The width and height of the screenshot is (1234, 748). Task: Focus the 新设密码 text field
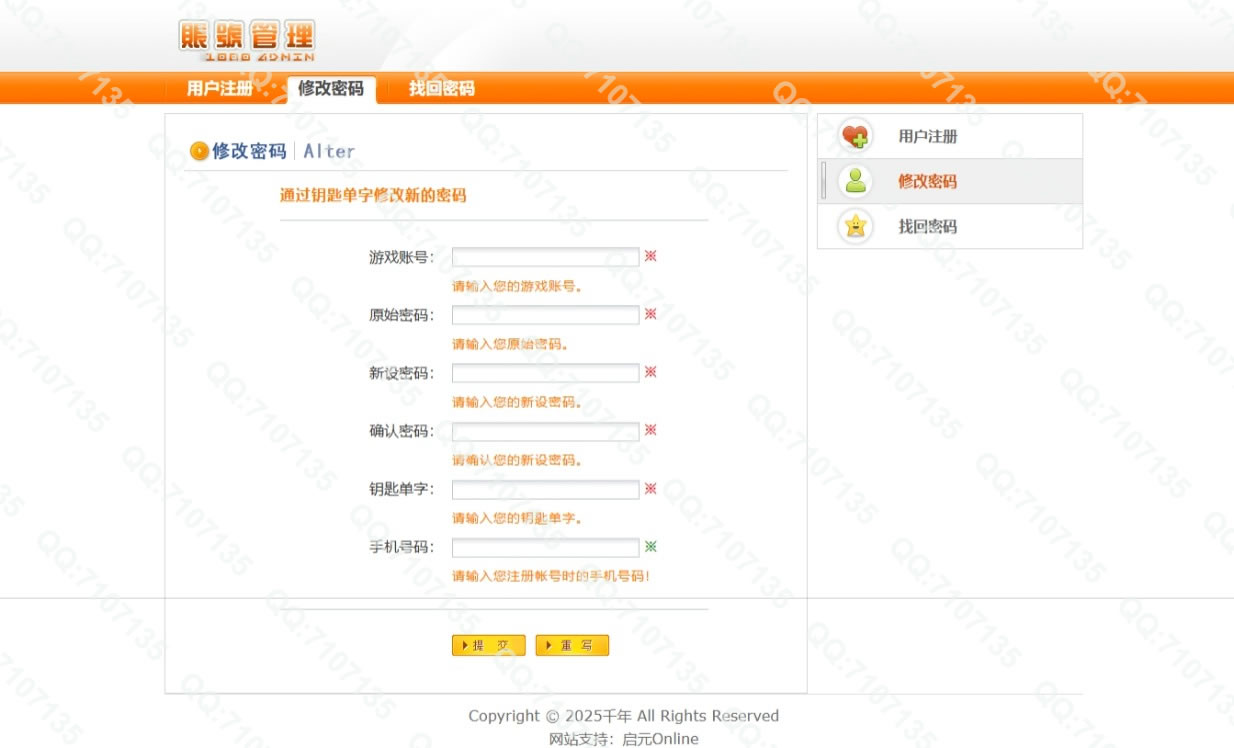545,373
